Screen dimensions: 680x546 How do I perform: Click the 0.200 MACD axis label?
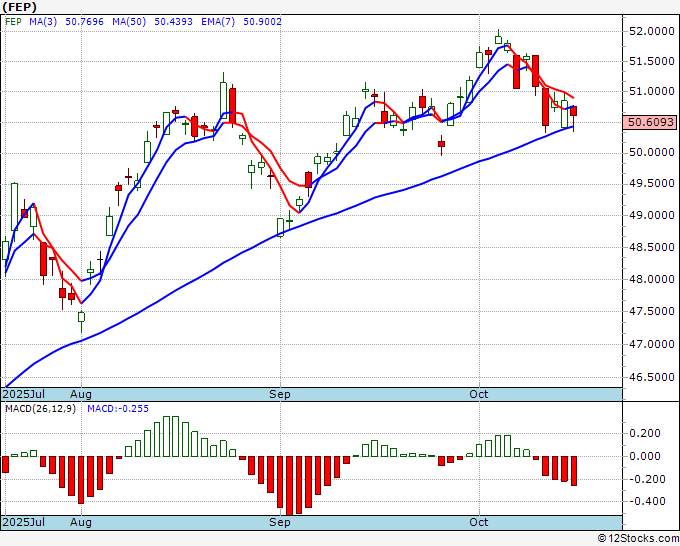645,433
